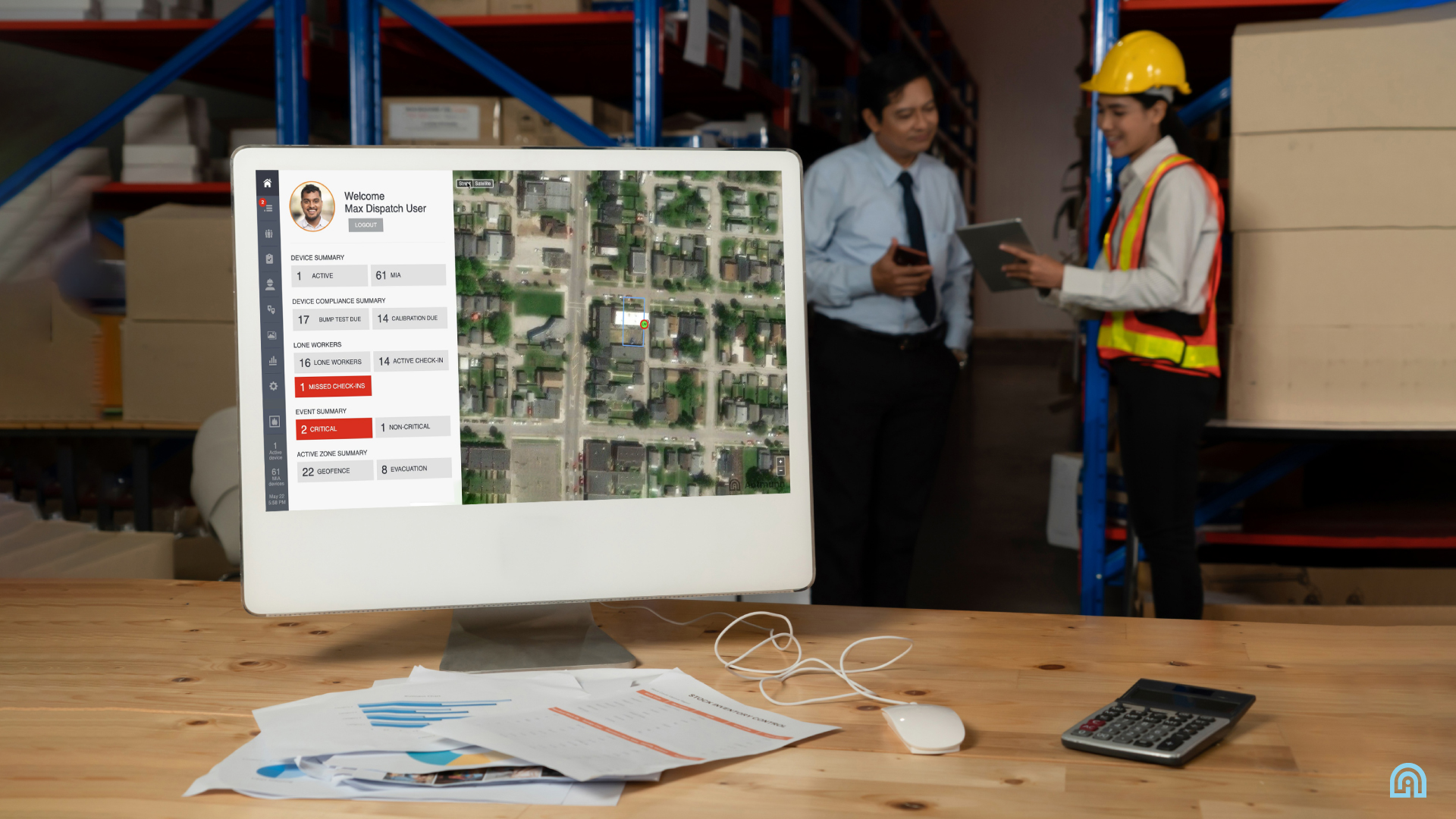
Task: Open the settings gear icon
Action: pos(274,386)
